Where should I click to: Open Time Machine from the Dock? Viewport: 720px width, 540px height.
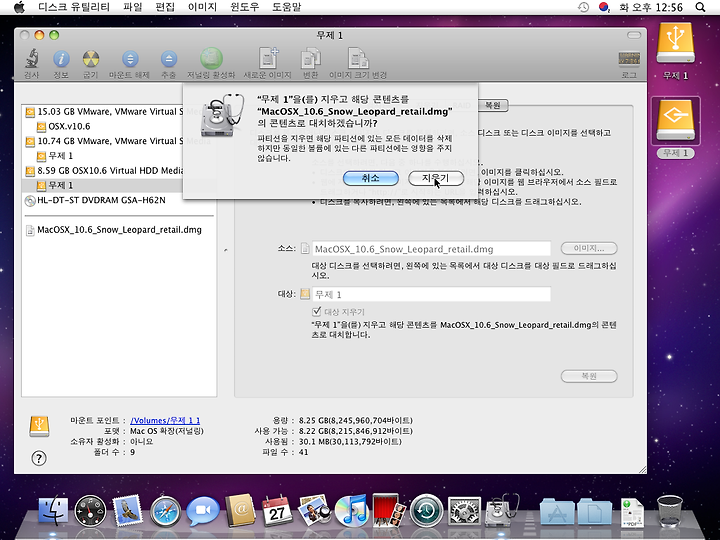427,511
